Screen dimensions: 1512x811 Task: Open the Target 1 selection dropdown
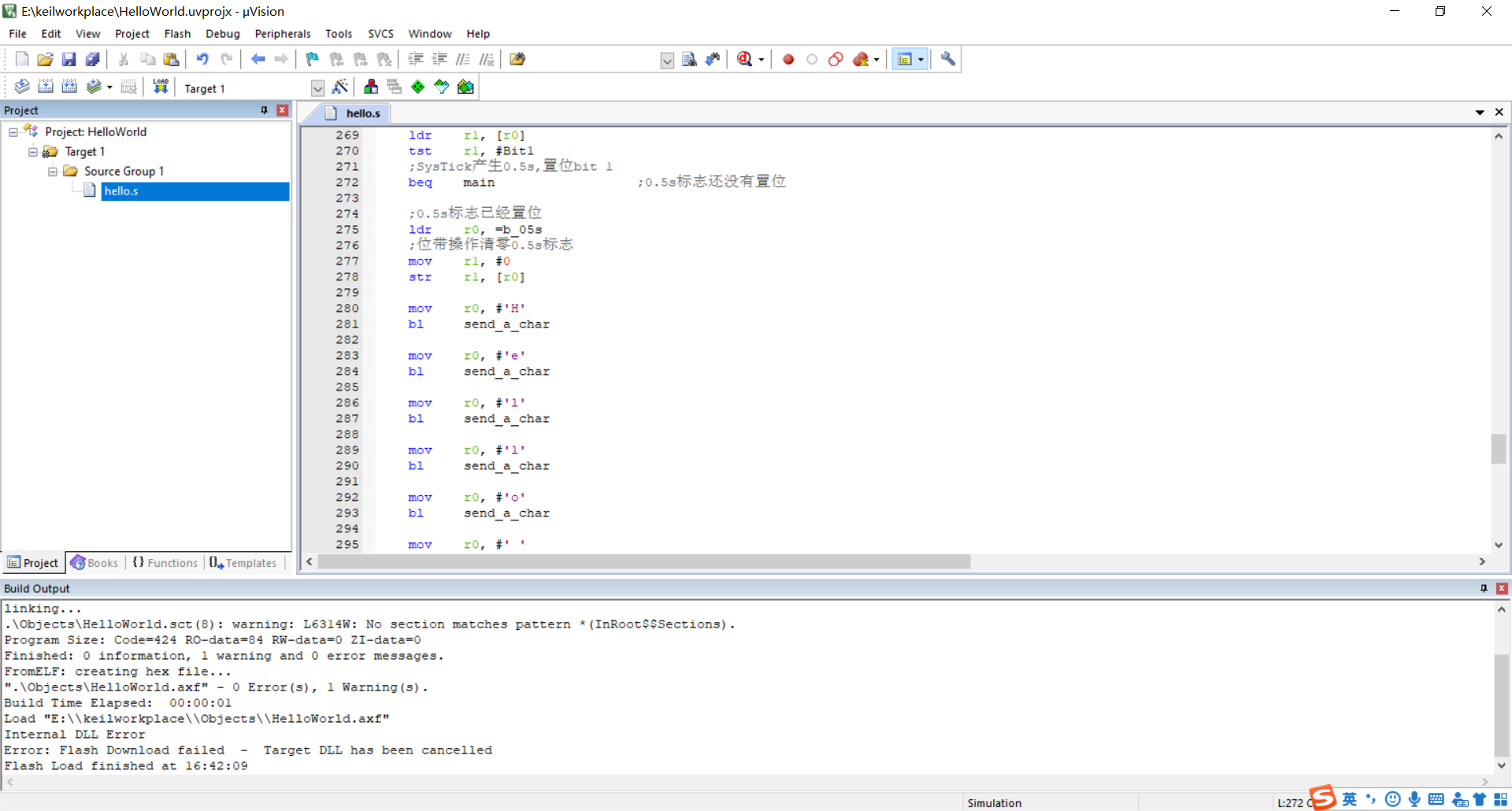pos(317,87)
